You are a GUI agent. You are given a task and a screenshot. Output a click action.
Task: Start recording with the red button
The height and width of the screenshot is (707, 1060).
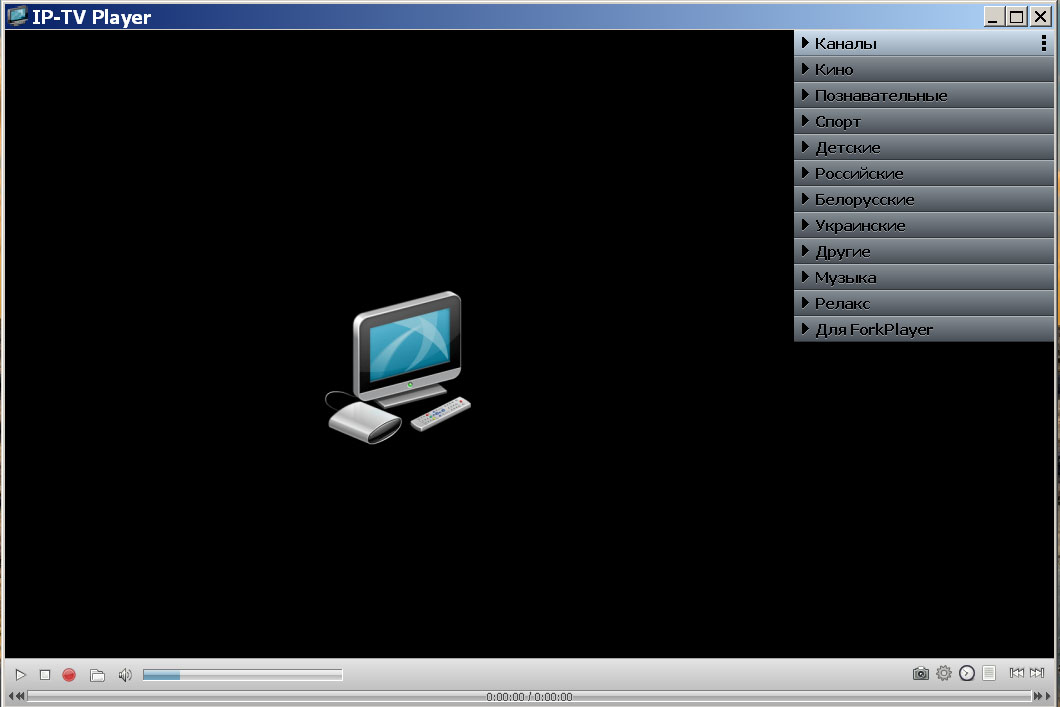69,675
